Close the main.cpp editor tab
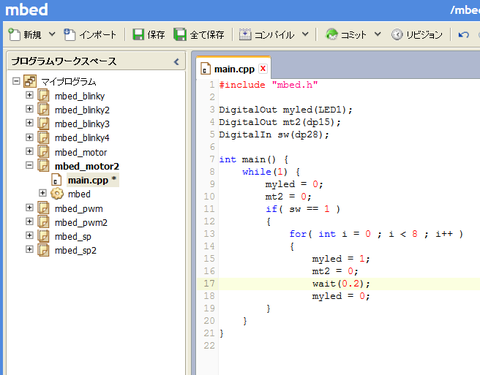 pyautogui.click(x=263, y=68)
